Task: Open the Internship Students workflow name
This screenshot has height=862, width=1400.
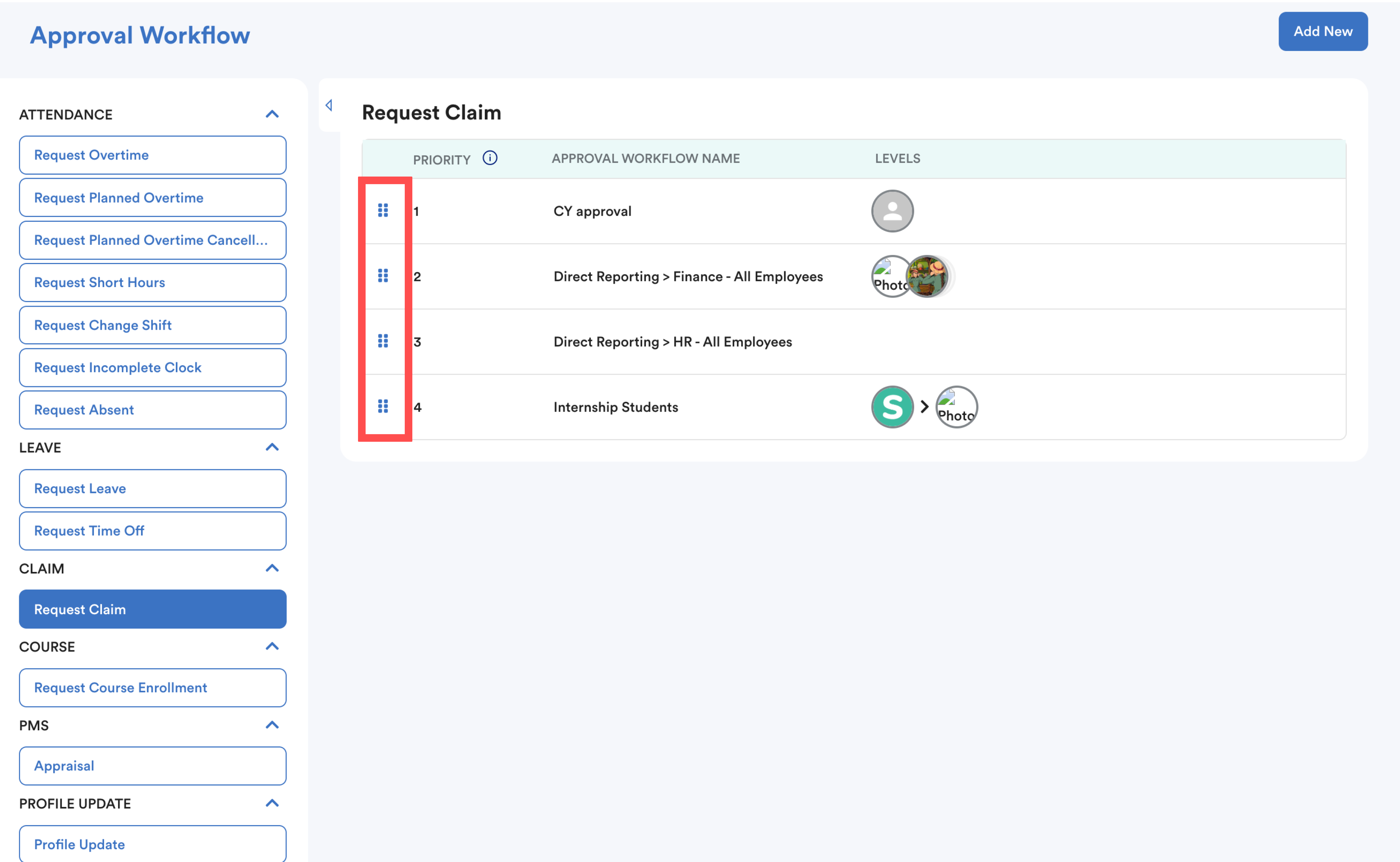Action: tap(616, 407)
